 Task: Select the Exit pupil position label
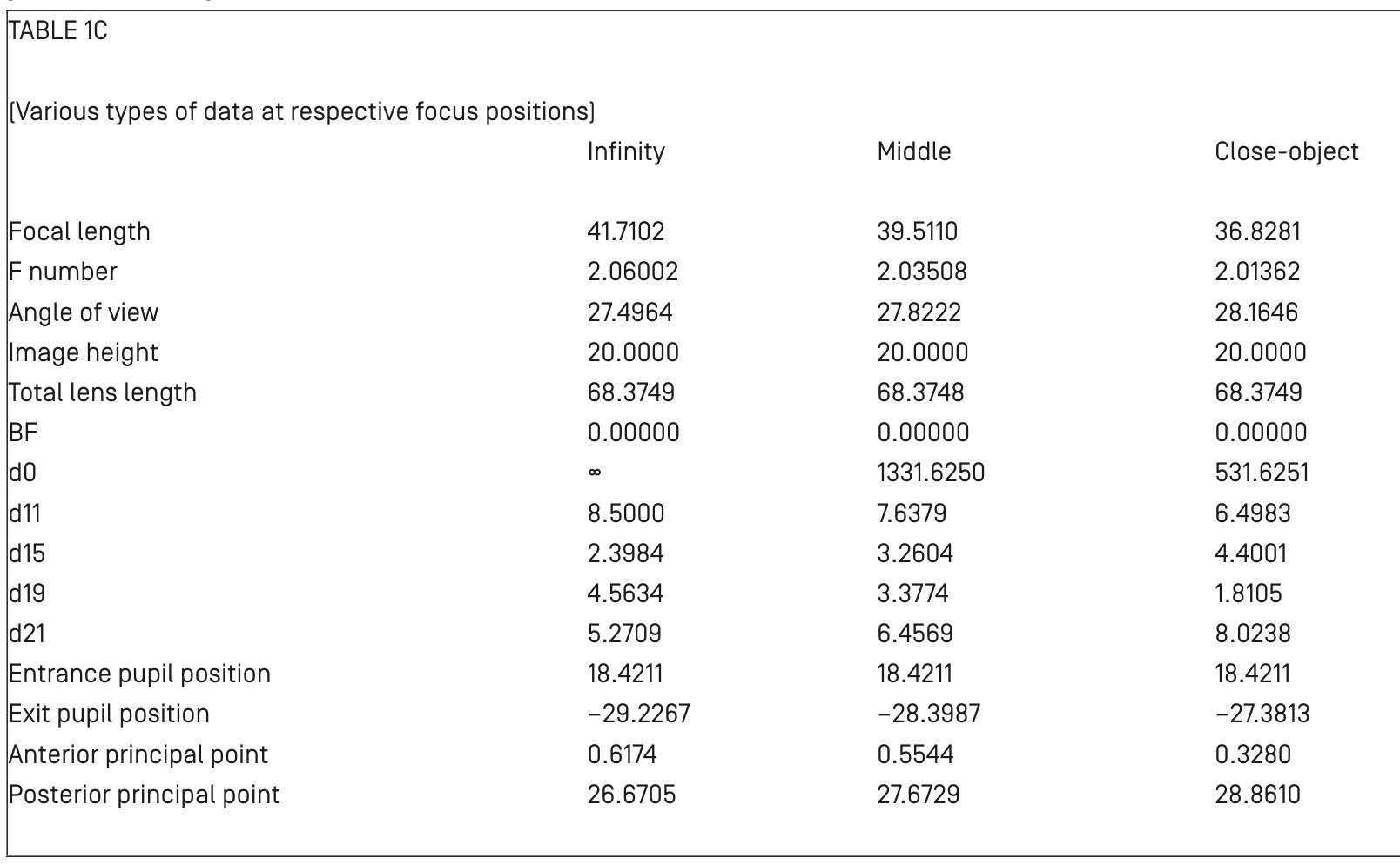tap(109, 714)
